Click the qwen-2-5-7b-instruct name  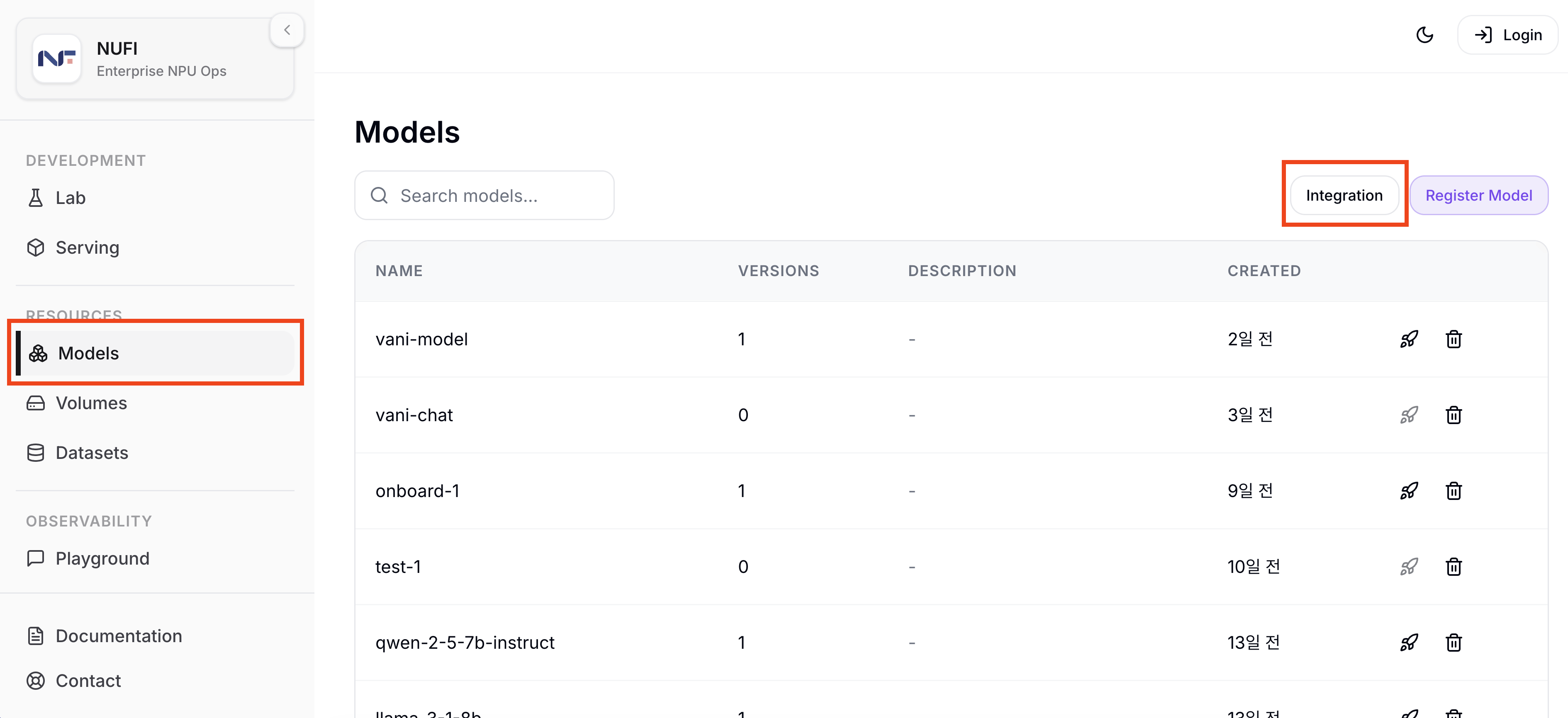(465, 643)
